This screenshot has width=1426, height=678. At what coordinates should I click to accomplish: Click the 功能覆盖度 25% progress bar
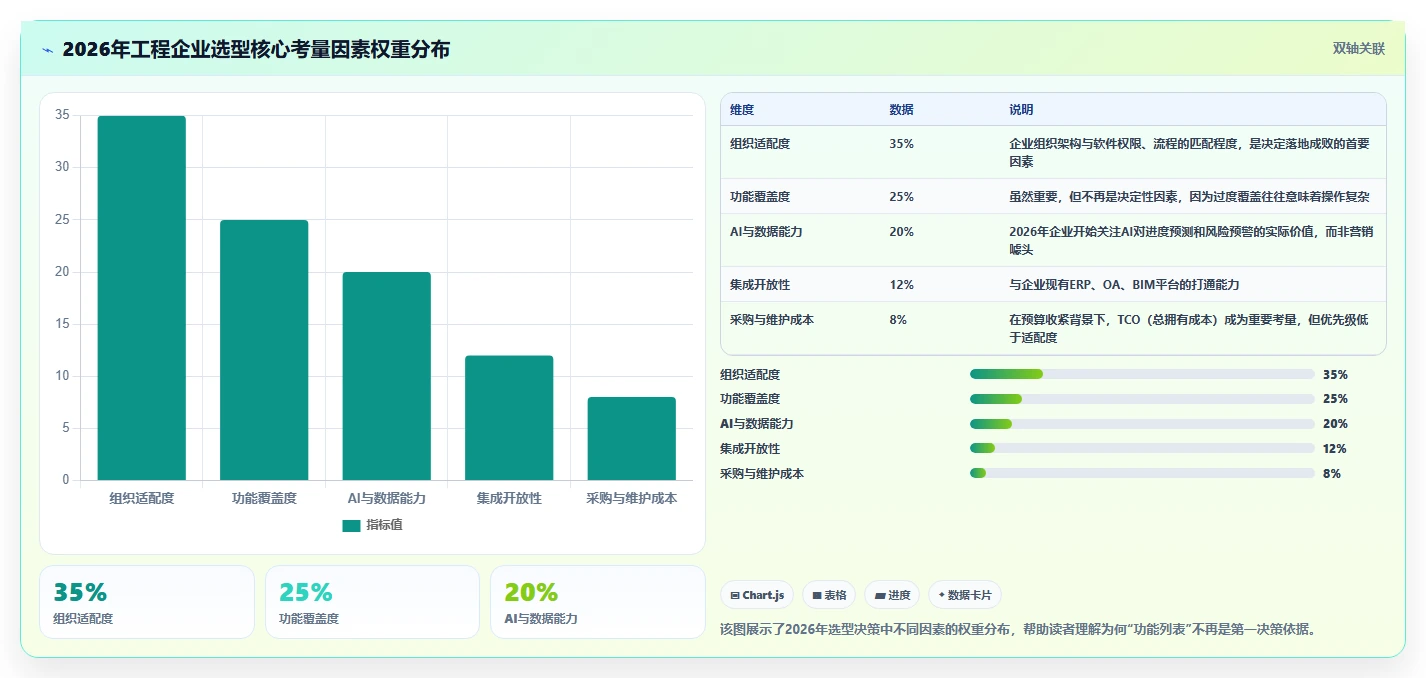tap(1142, 399)
